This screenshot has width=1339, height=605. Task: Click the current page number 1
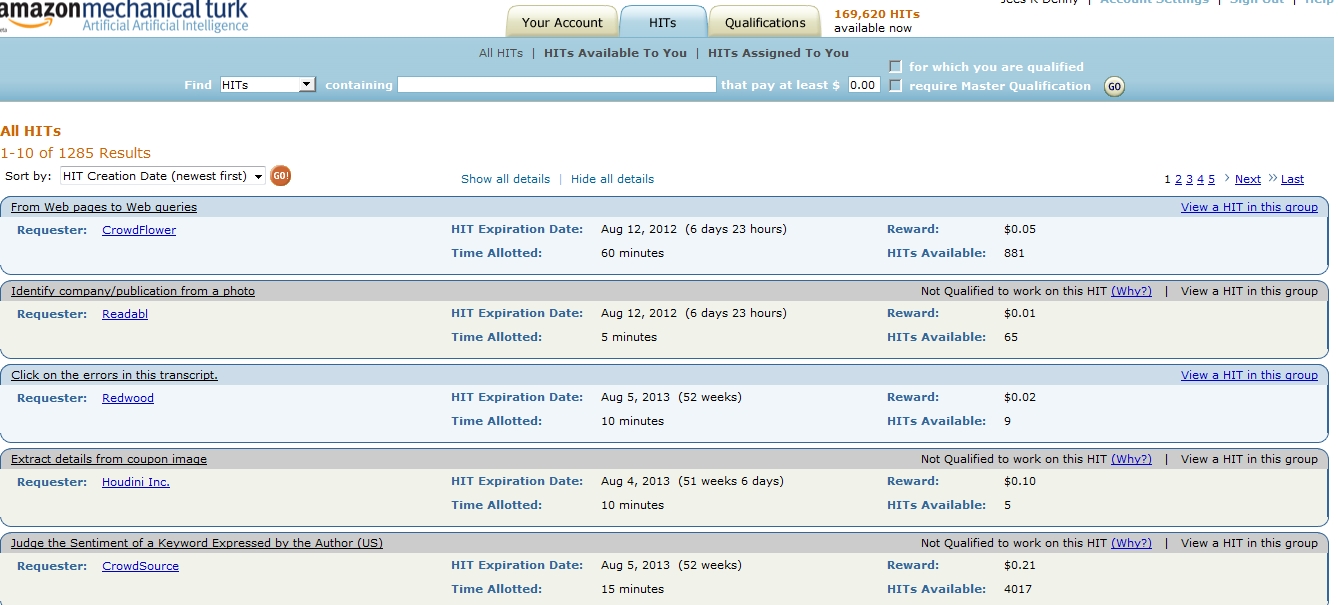coord(1167,179)
